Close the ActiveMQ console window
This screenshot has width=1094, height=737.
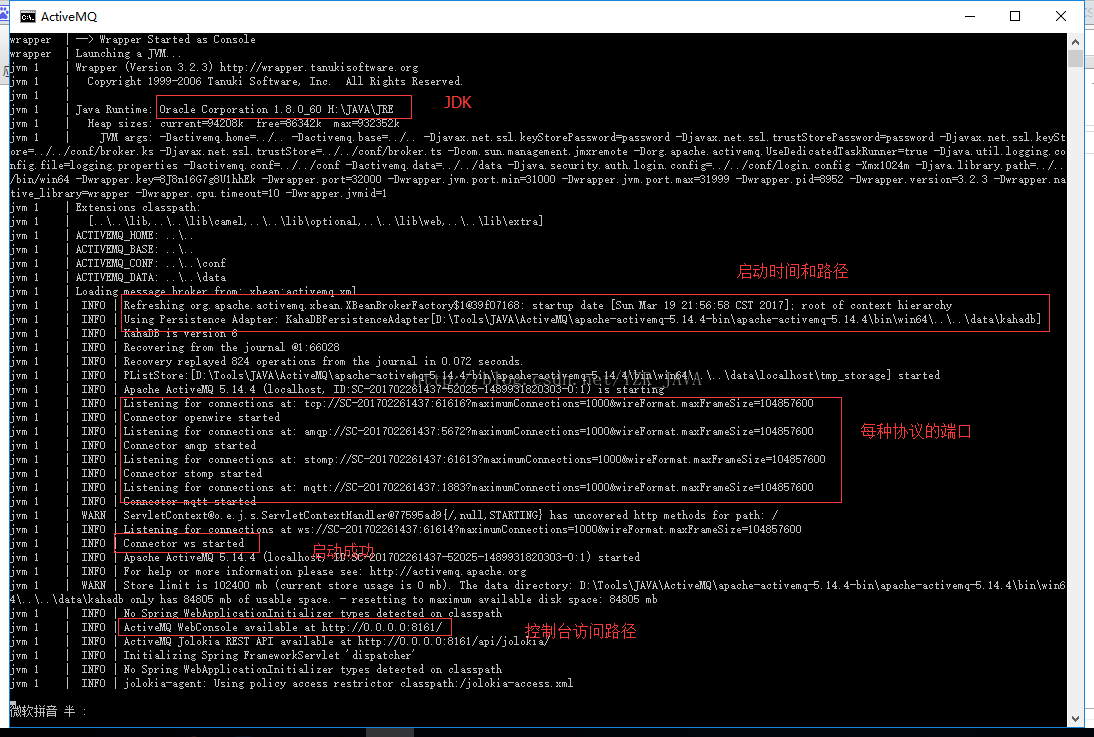(x=1061, y=16)
